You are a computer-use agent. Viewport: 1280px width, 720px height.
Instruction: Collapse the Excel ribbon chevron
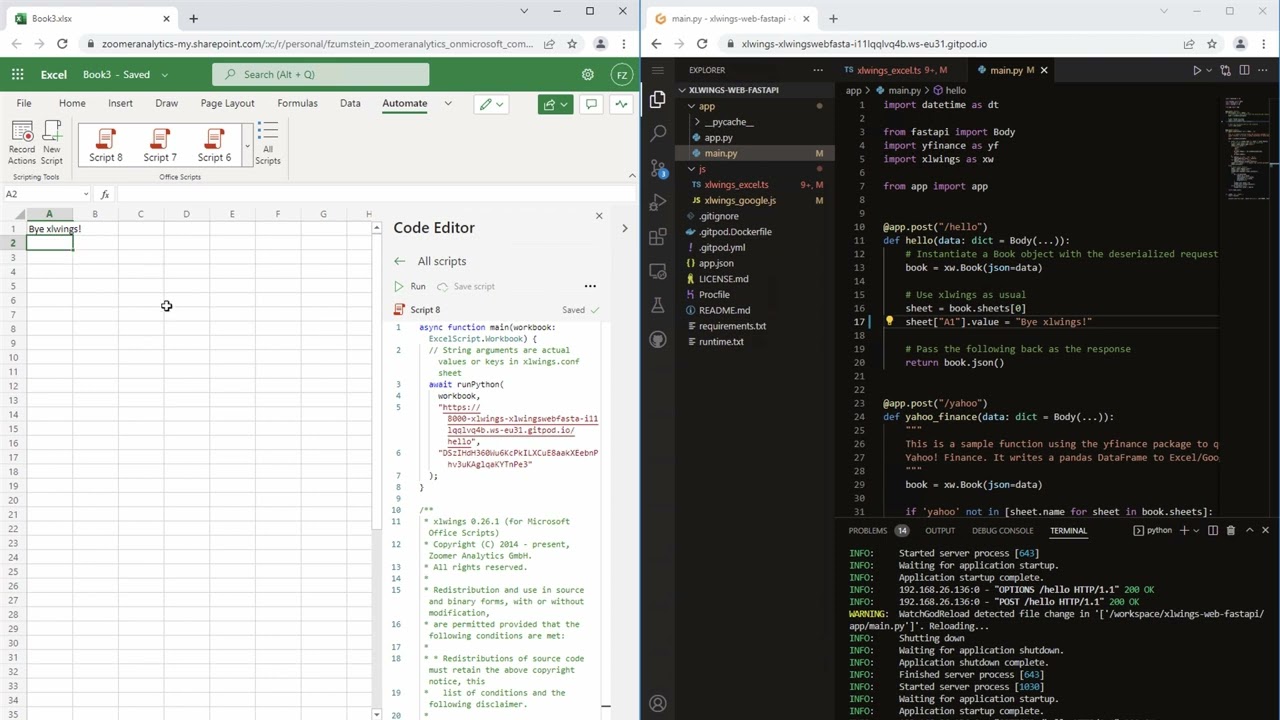(631, 175)
